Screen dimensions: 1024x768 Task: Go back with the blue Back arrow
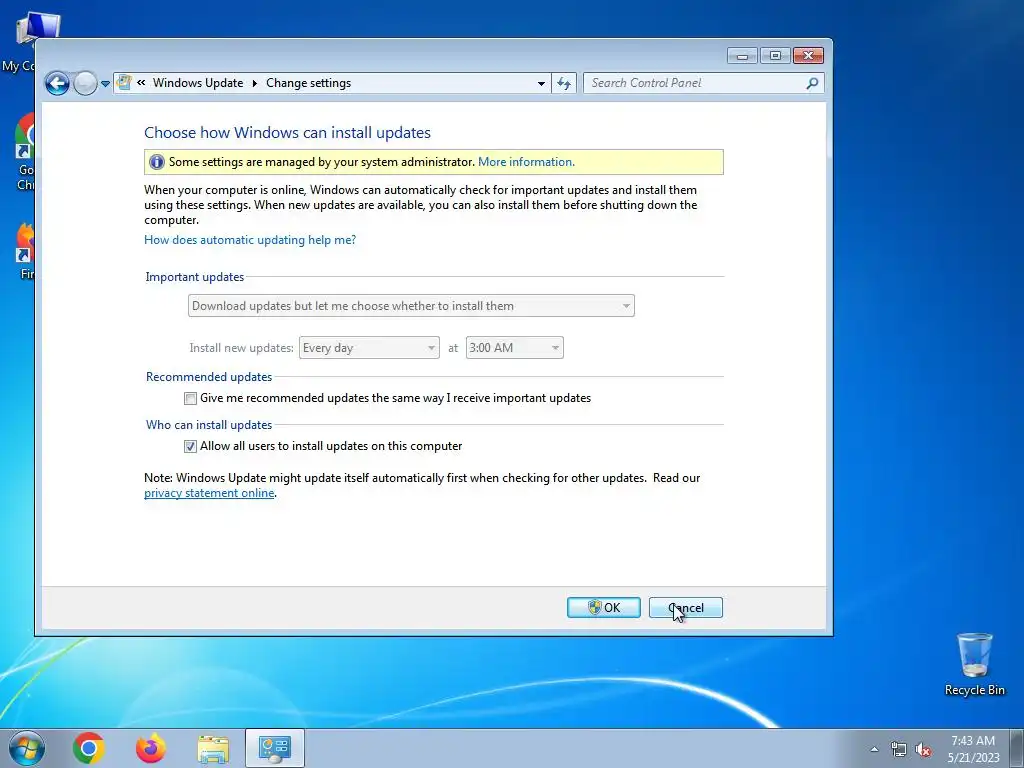57,84
